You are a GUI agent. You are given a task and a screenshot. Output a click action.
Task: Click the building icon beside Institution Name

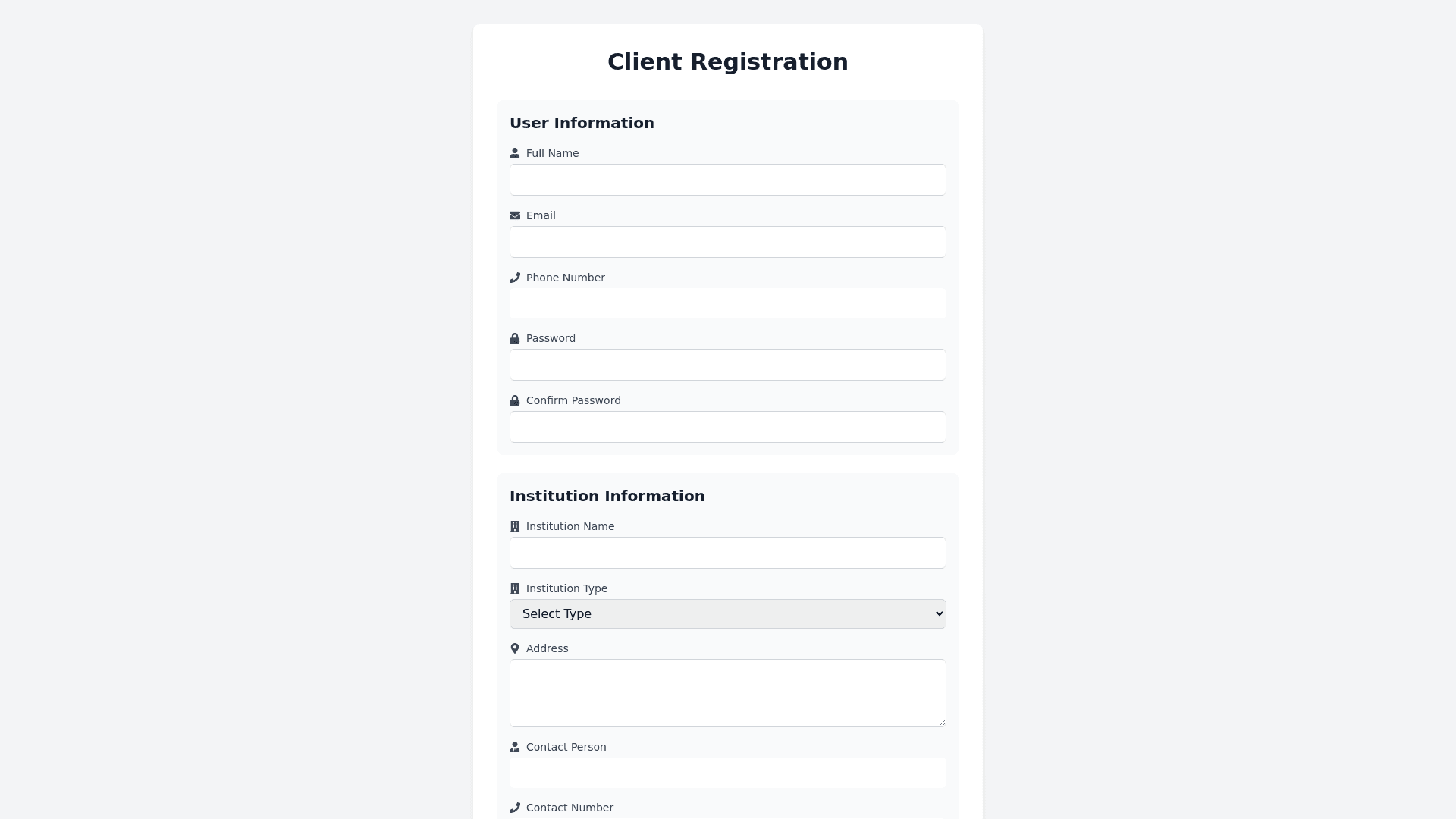coord(515,526)
